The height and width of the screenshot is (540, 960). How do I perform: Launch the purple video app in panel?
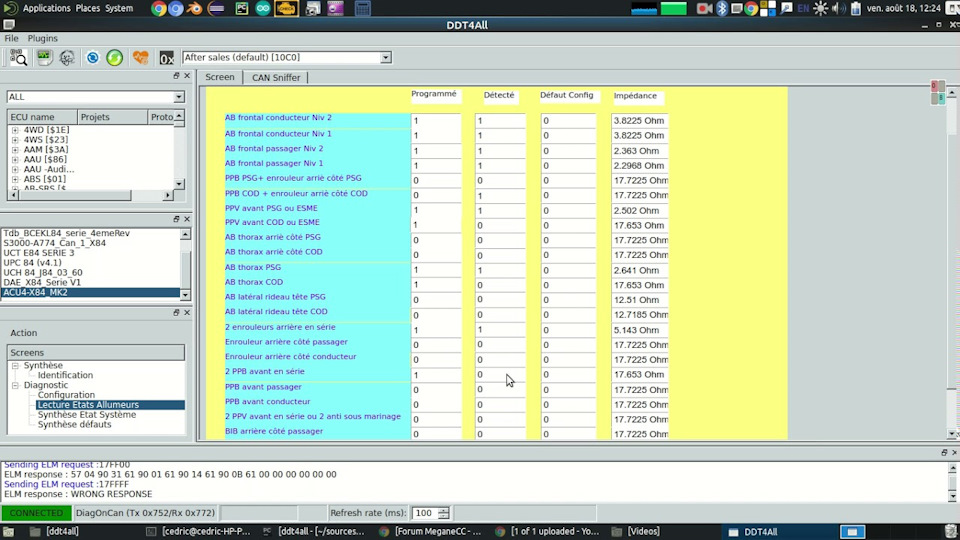click(x=336, y=9)
